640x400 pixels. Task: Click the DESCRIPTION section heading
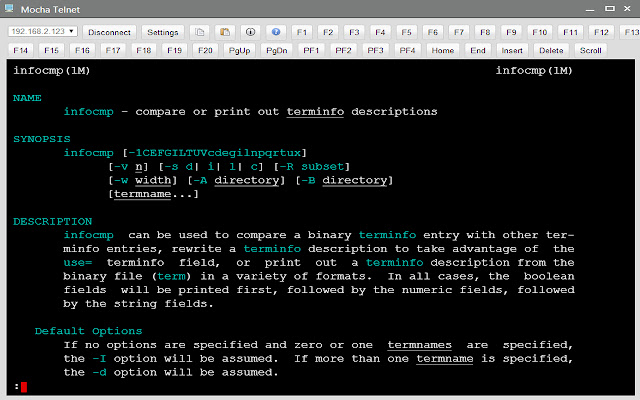pyautogui.click(x=52, y=221)
